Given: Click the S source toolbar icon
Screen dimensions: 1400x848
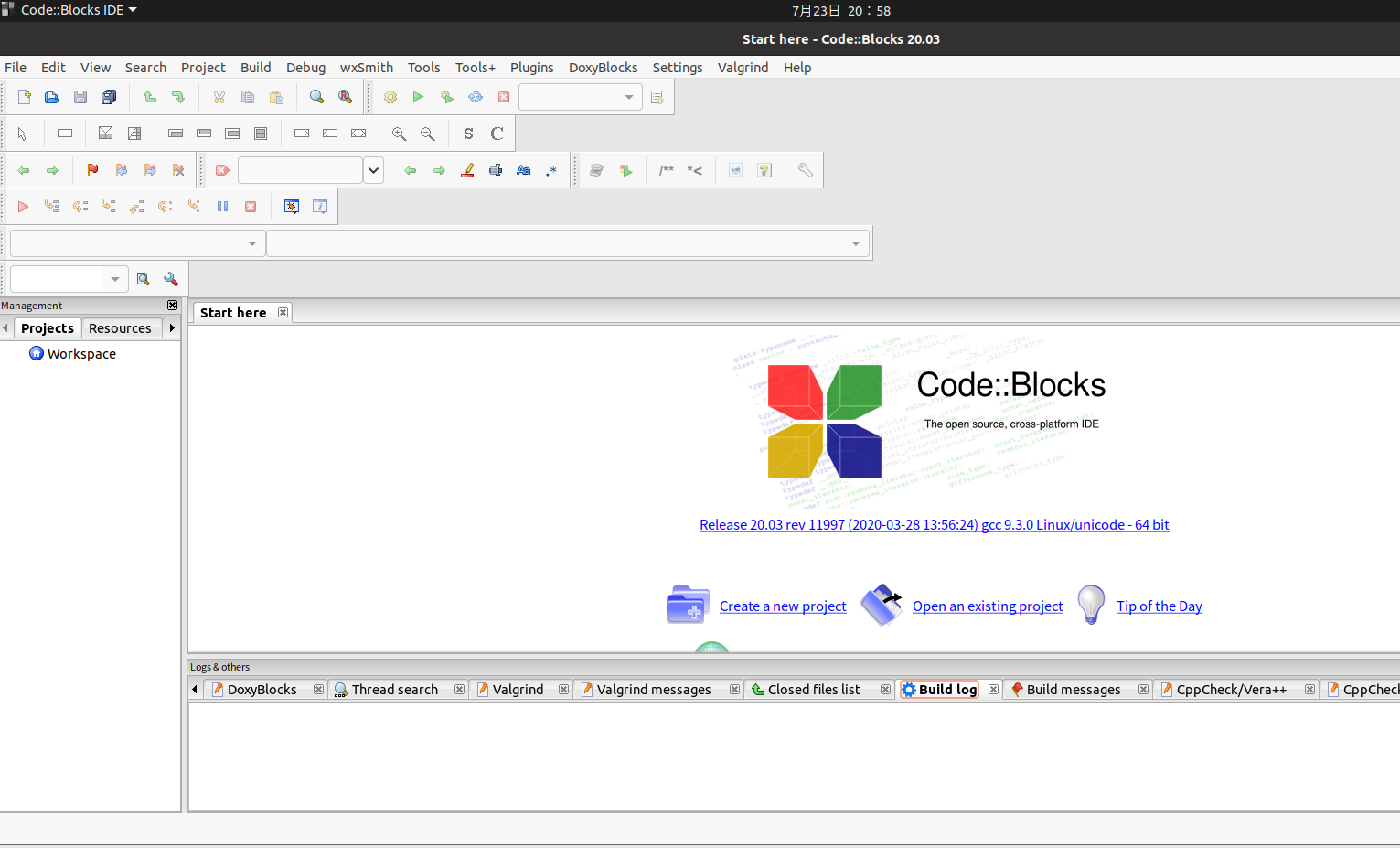Looking at the screenshot, I should (468, 134).
